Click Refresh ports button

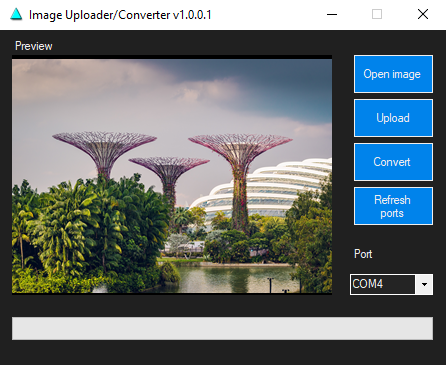[393, 206]
